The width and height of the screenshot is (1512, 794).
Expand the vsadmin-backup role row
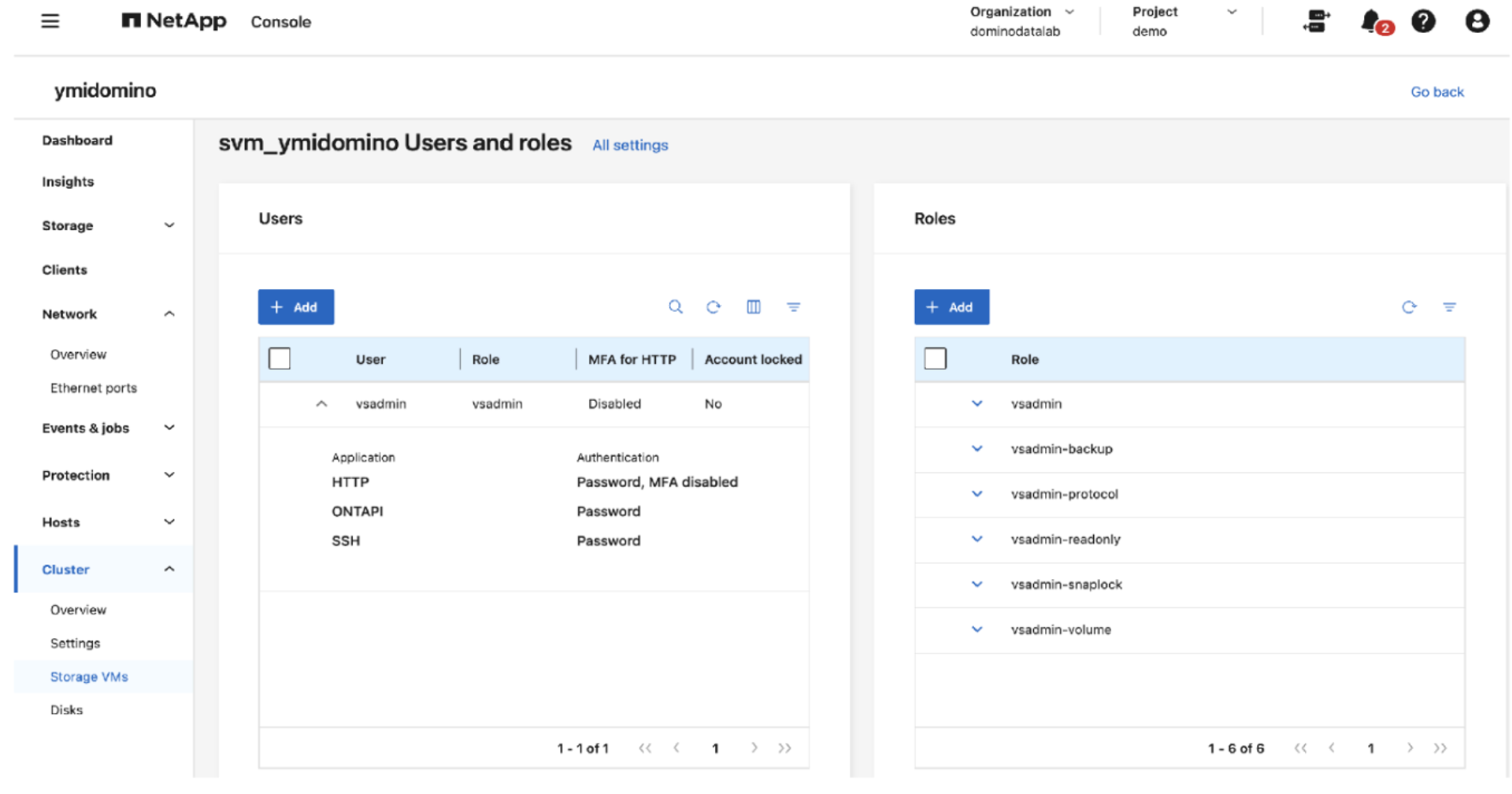point(977,449)
